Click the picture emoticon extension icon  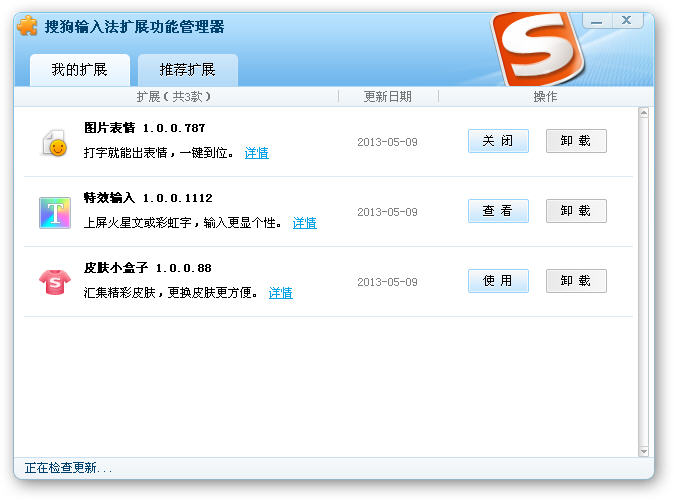pyautogui.click(x=55, y=143)
